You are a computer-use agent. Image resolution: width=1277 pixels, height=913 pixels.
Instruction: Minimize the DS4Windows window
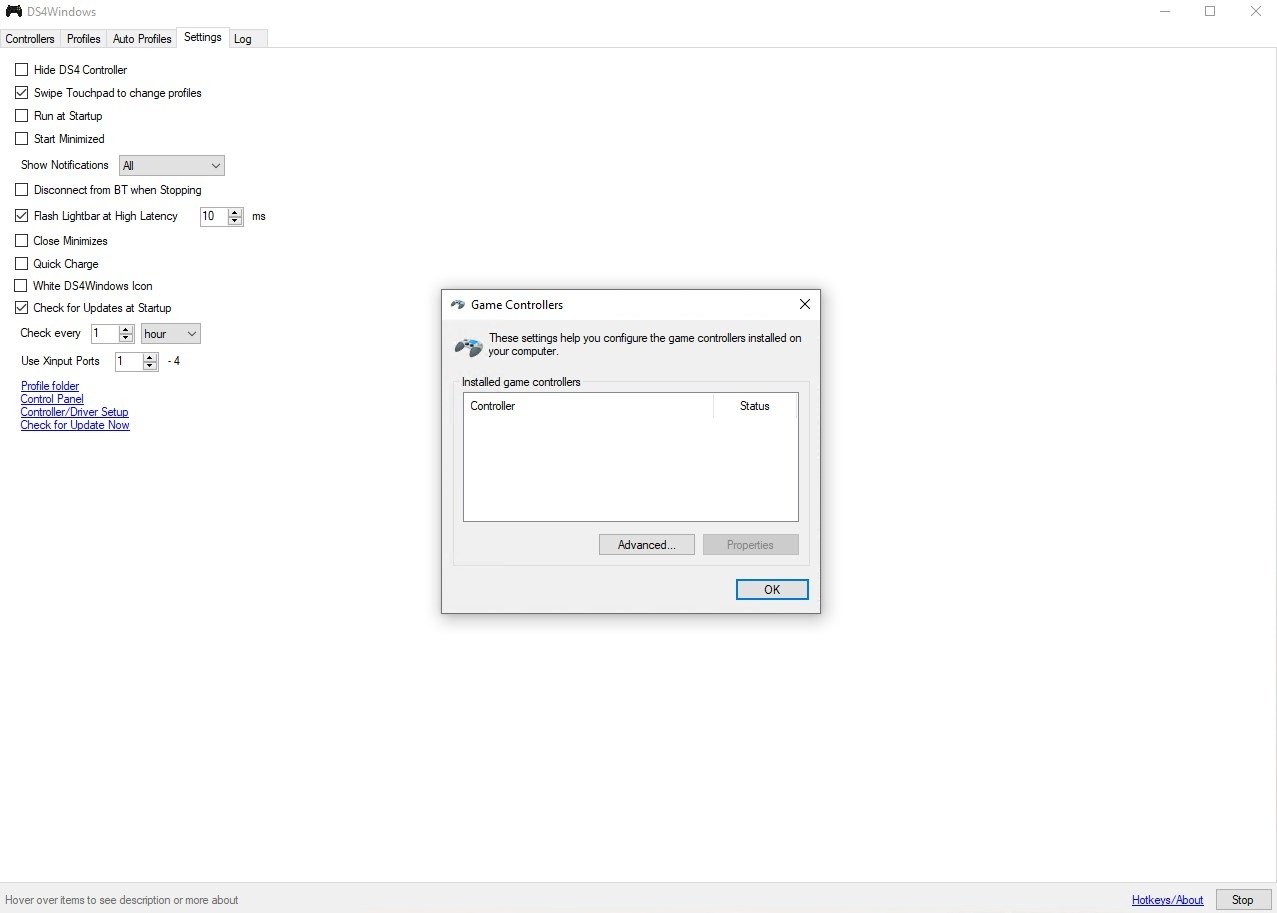point(1165,11)
